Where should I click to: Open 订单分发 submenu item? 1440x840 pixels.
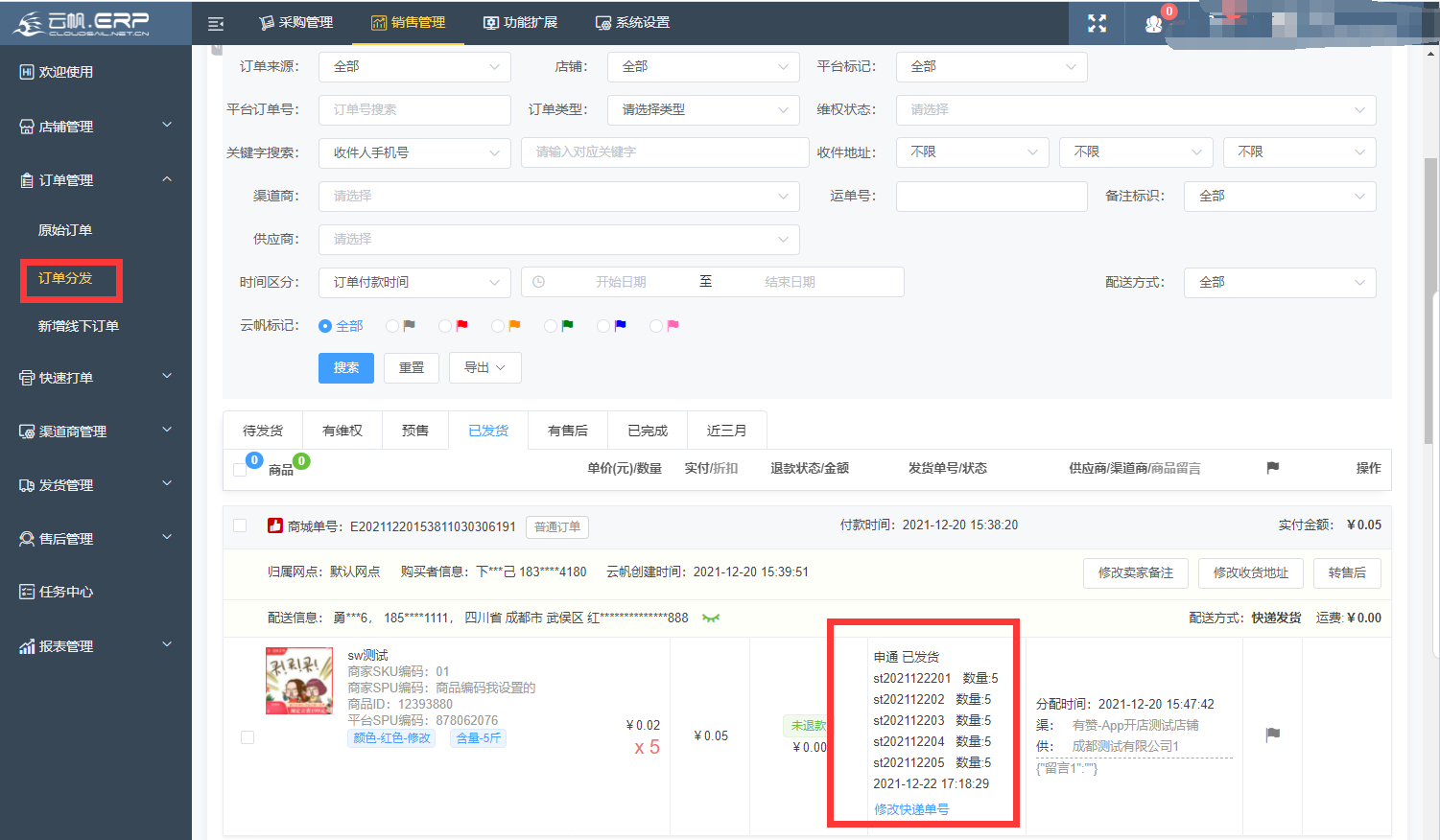pos(65,278)
